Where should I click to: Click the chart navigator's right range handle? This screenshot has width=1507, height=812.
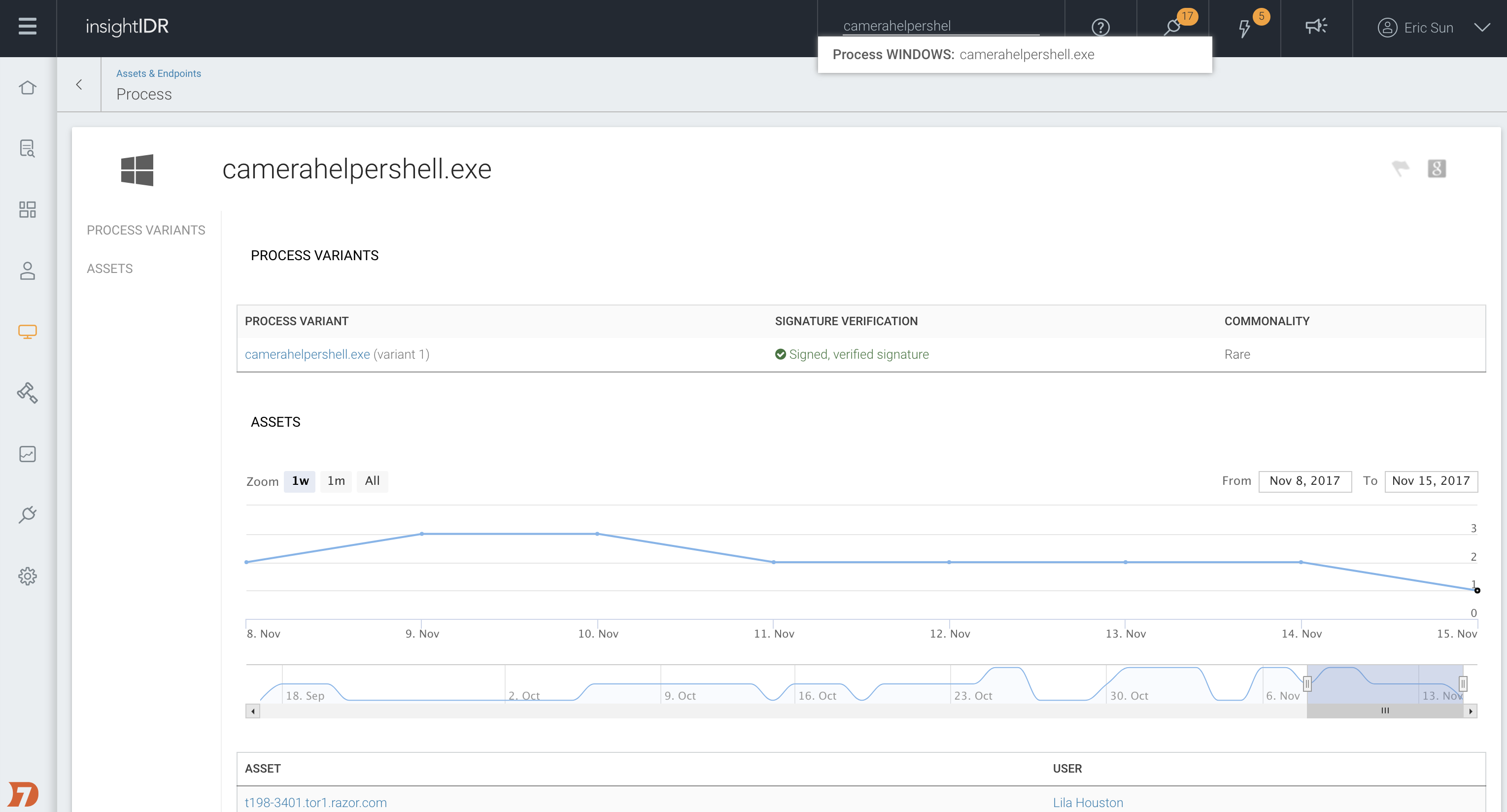[1463, 683]
